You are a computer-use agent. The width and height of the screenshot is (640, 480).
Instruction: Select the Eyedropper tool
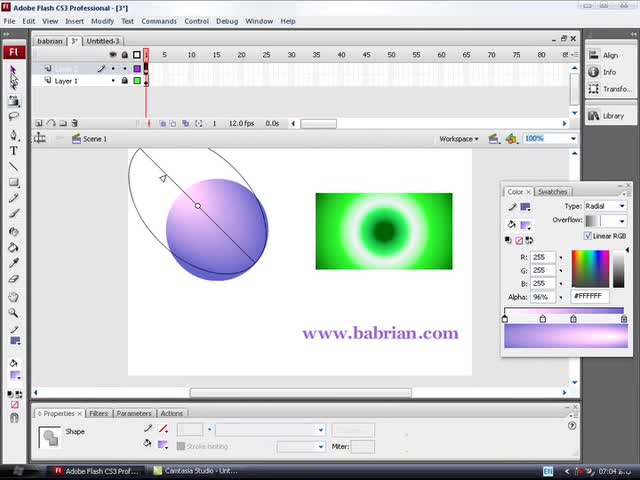[x=13, y=263]
